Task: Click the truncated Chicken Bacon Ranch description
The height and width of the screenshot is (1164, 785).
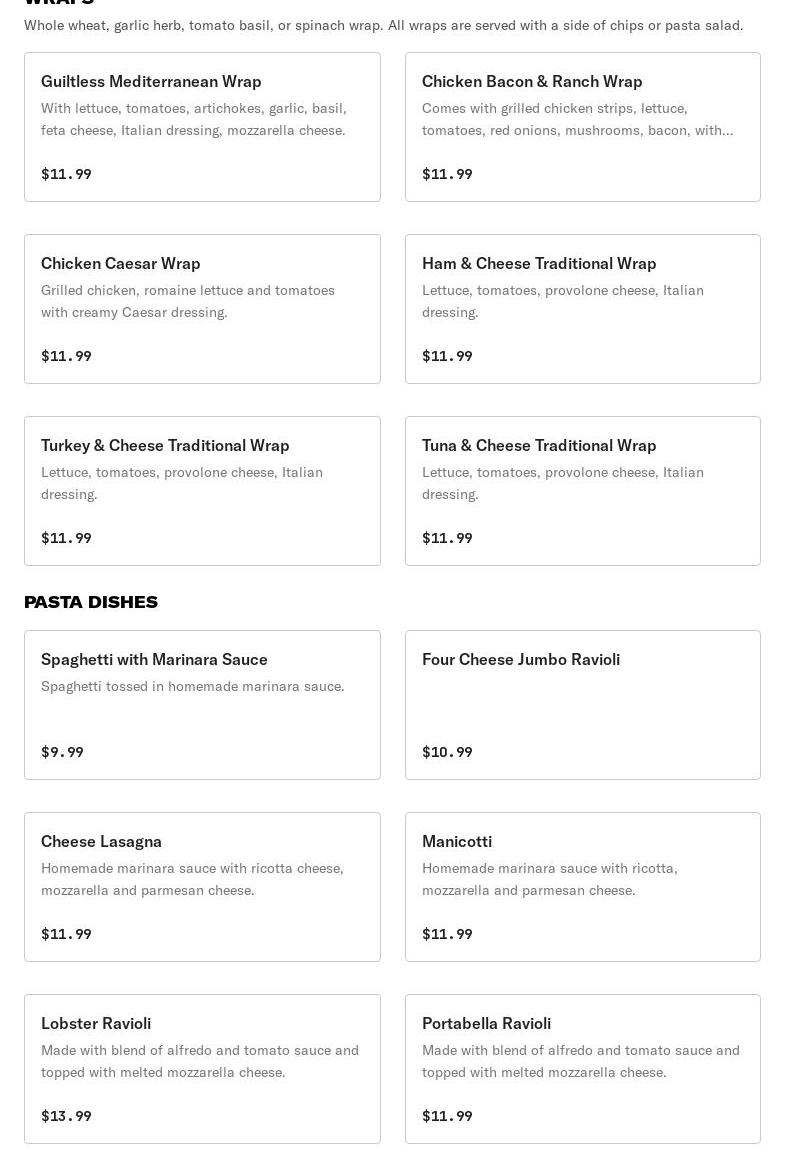Action: click(x=577, y=119)
